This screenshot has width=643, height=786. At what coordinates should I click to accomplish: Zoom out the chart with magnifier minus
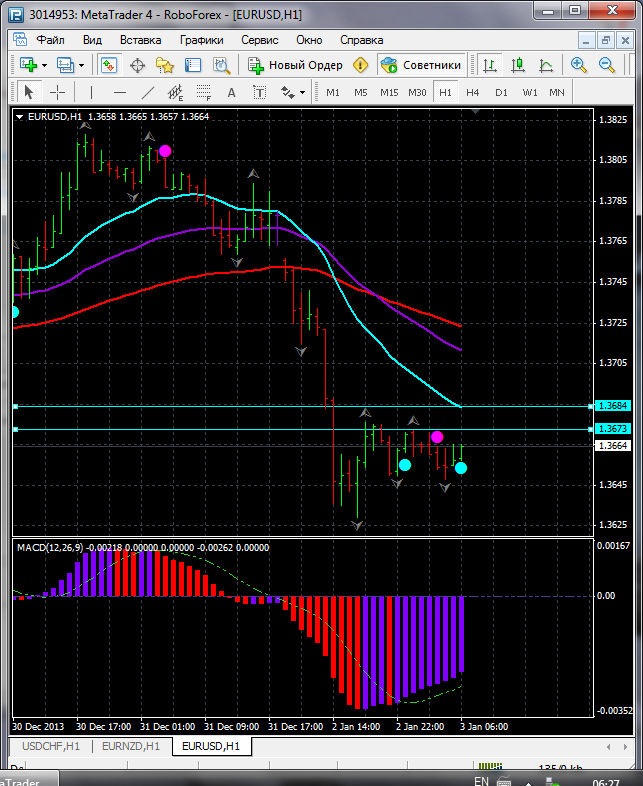coord(607,65)
